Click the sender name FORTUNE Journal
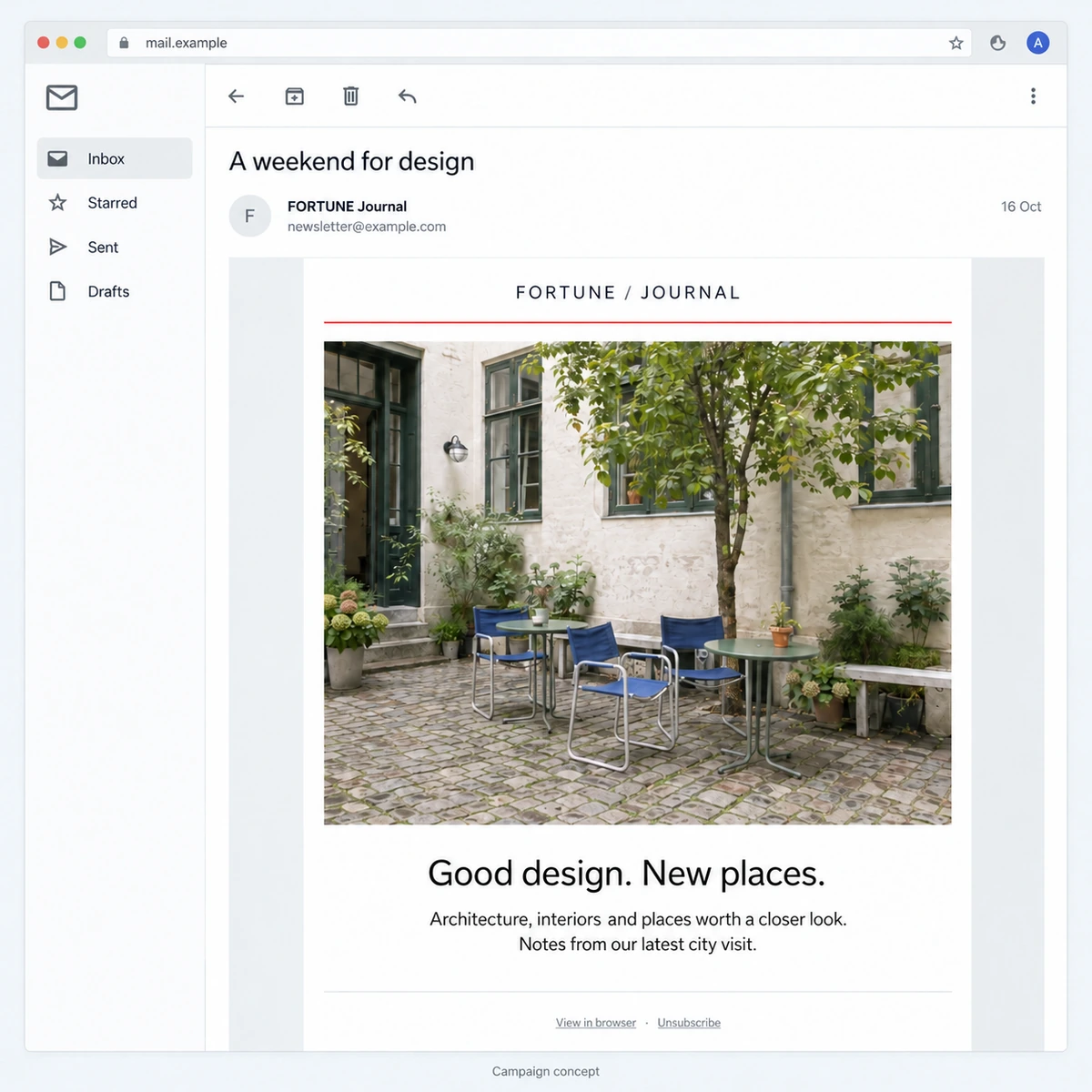1092x1092 pixels. coord(347,207)
